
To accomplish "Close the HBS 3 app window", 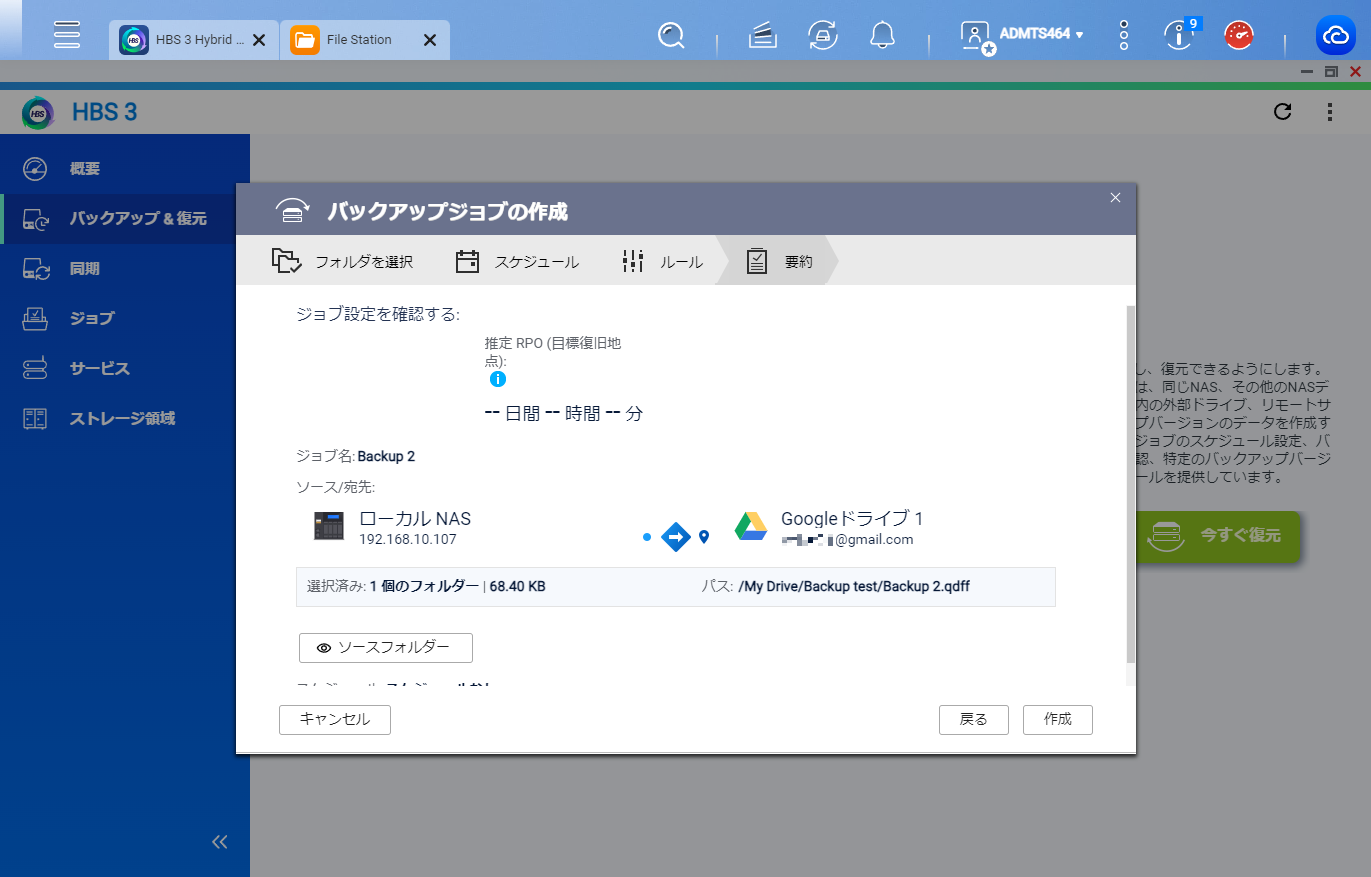I will click(1356, 72).
